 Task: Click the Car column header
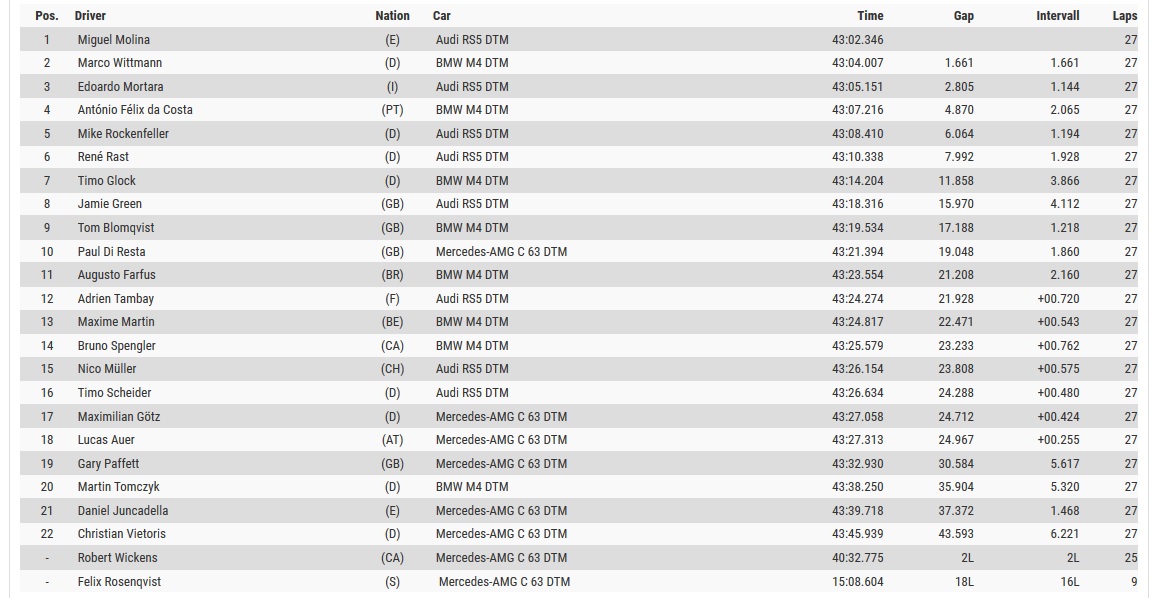[x=442, y=16]
